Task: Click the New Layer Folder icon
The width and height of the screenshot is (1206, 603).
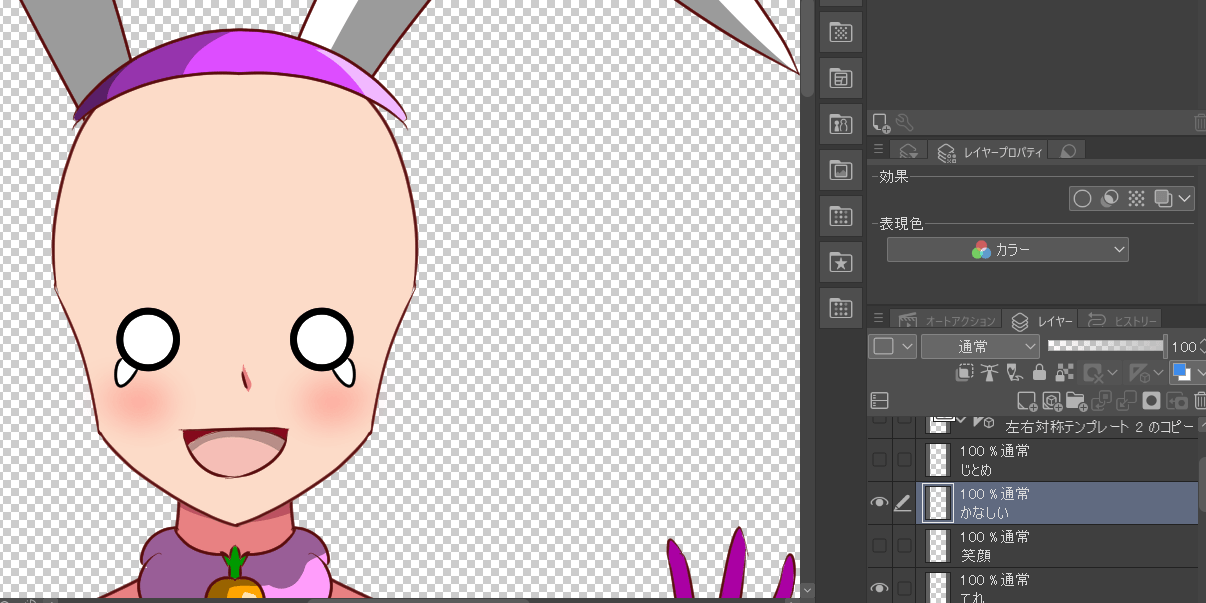Action: 1076,401
